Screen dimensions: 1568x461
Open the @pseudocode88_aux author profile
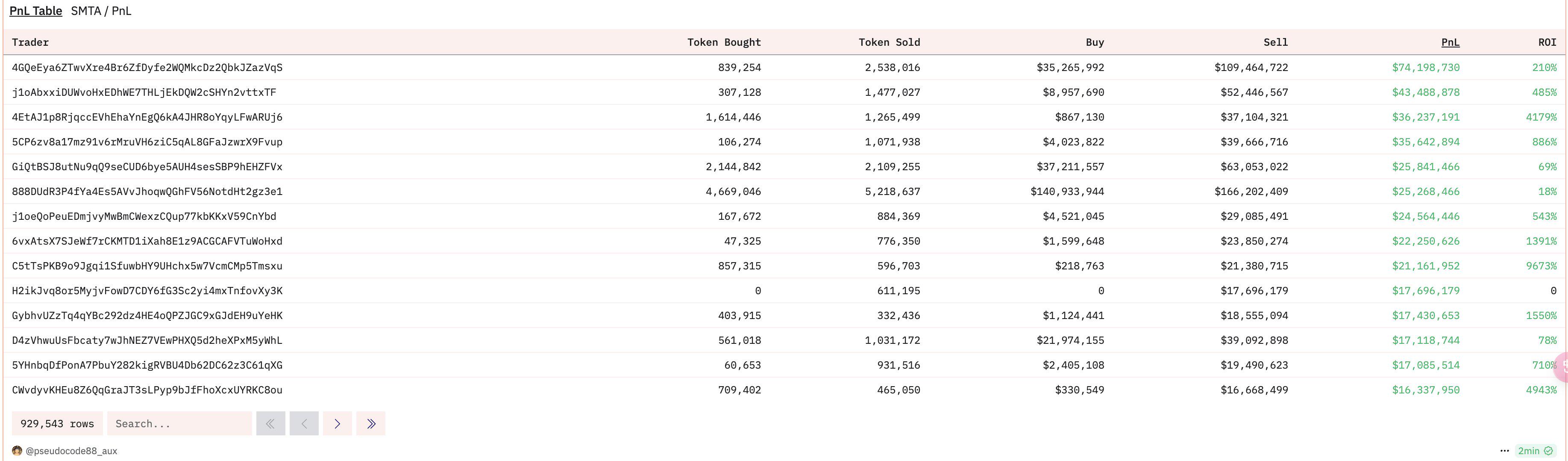[71, 451]
